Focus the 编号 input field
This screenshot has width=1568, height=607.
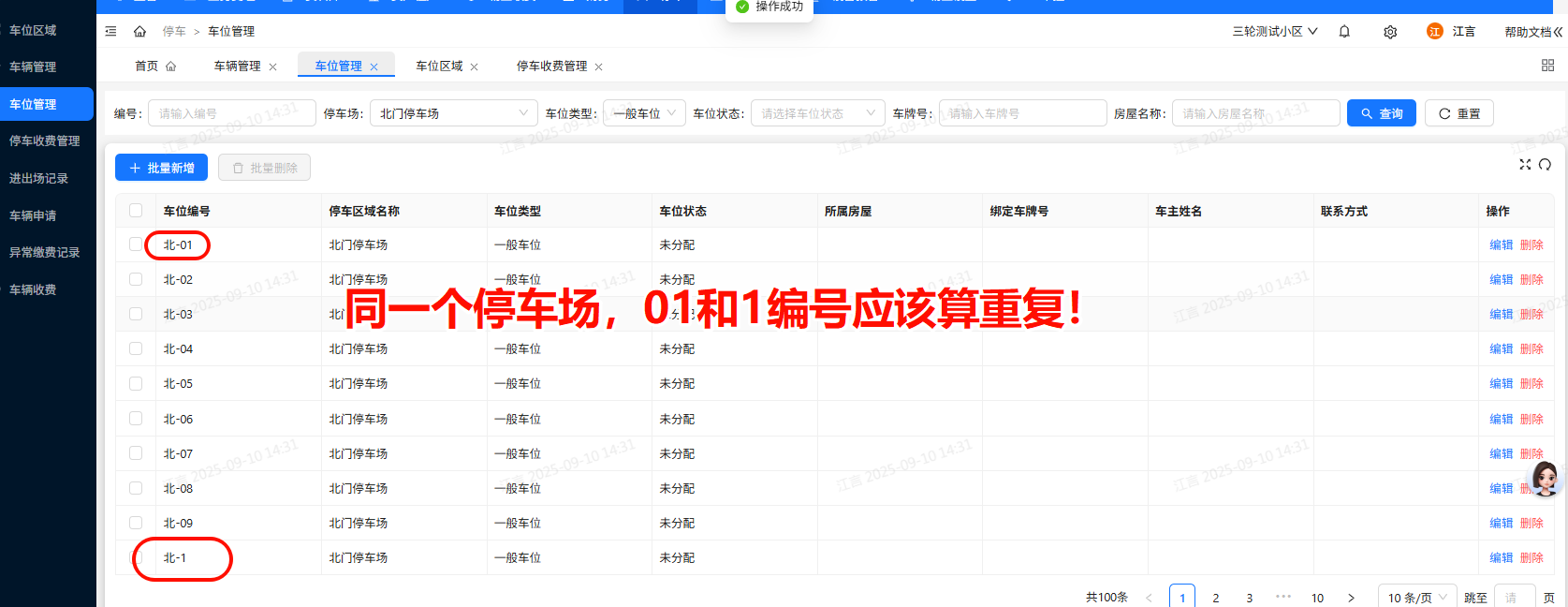231,113
